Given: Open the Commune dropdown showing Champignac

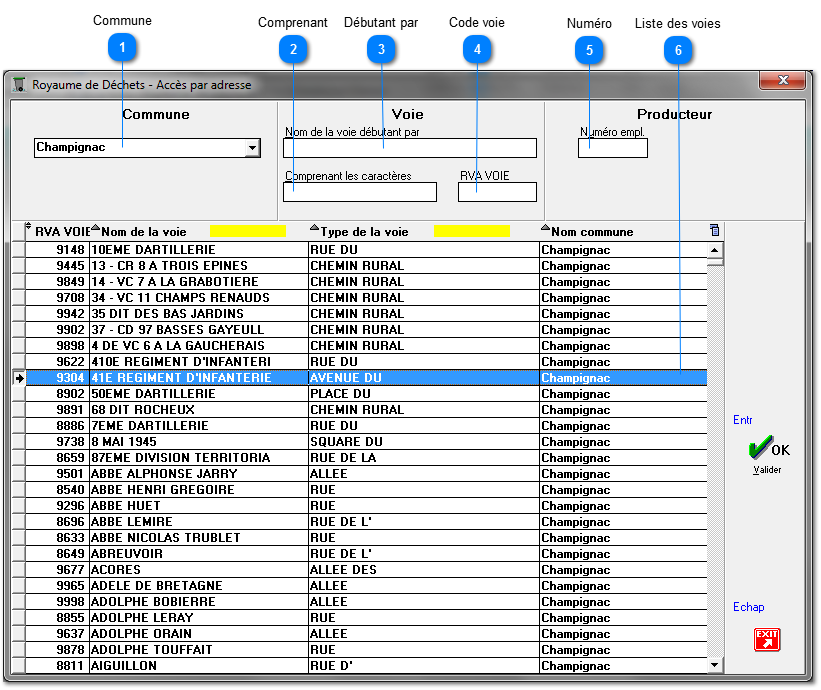Looking at the screenshot, I should (x=252, y=148).
